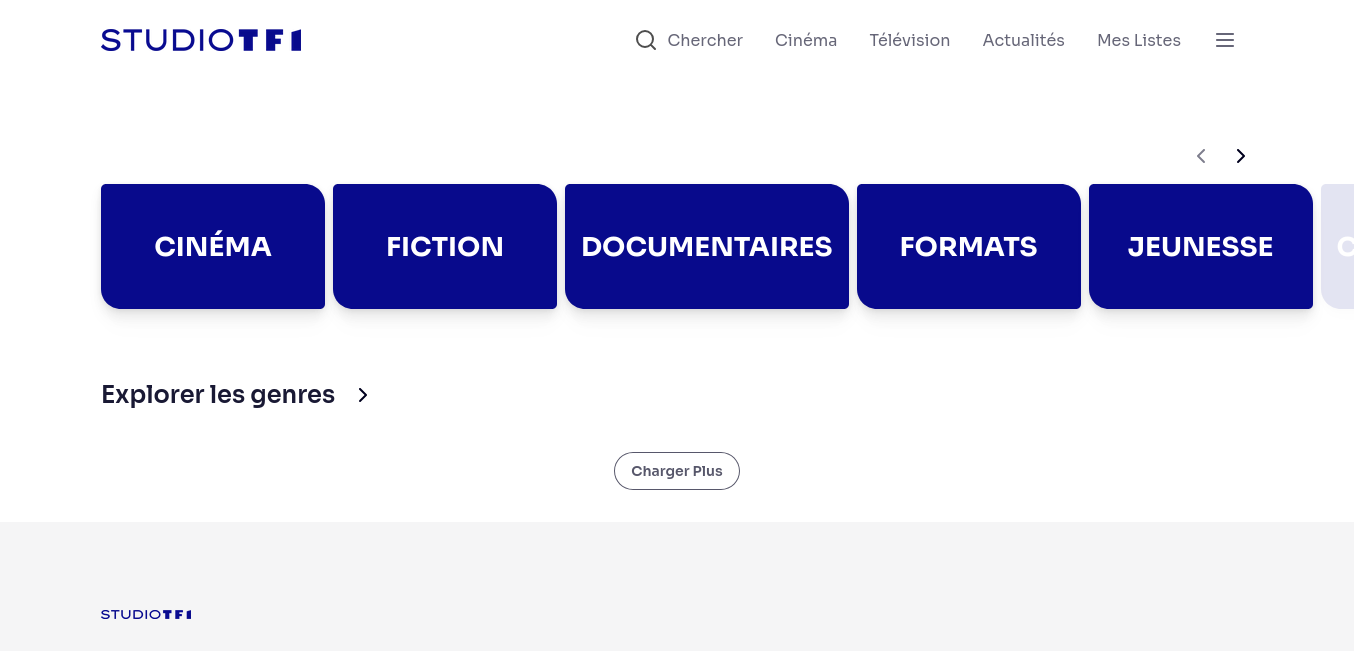Click the Charger Plus button
The width and height of the screenshot is (1366, 651).
pyautogui.click(x=677, y=471)
